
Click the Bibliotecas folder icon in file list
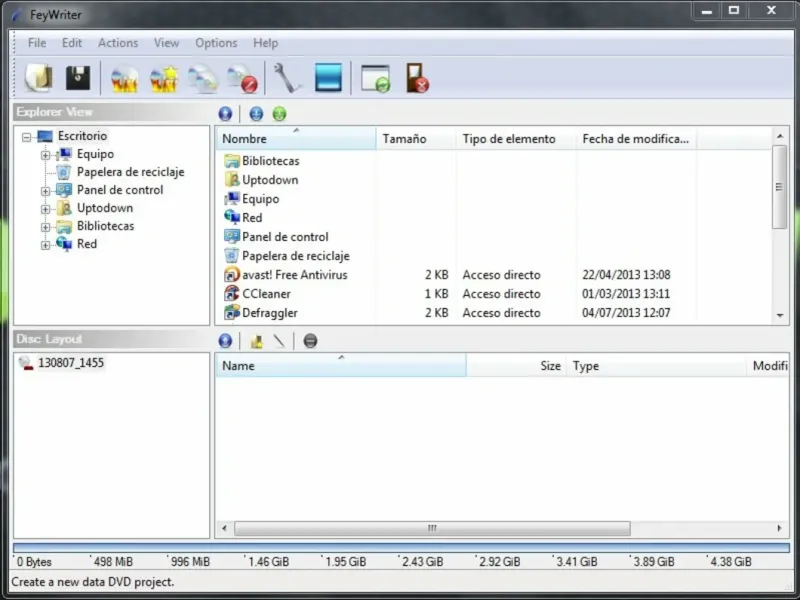(x=232, y=161)
